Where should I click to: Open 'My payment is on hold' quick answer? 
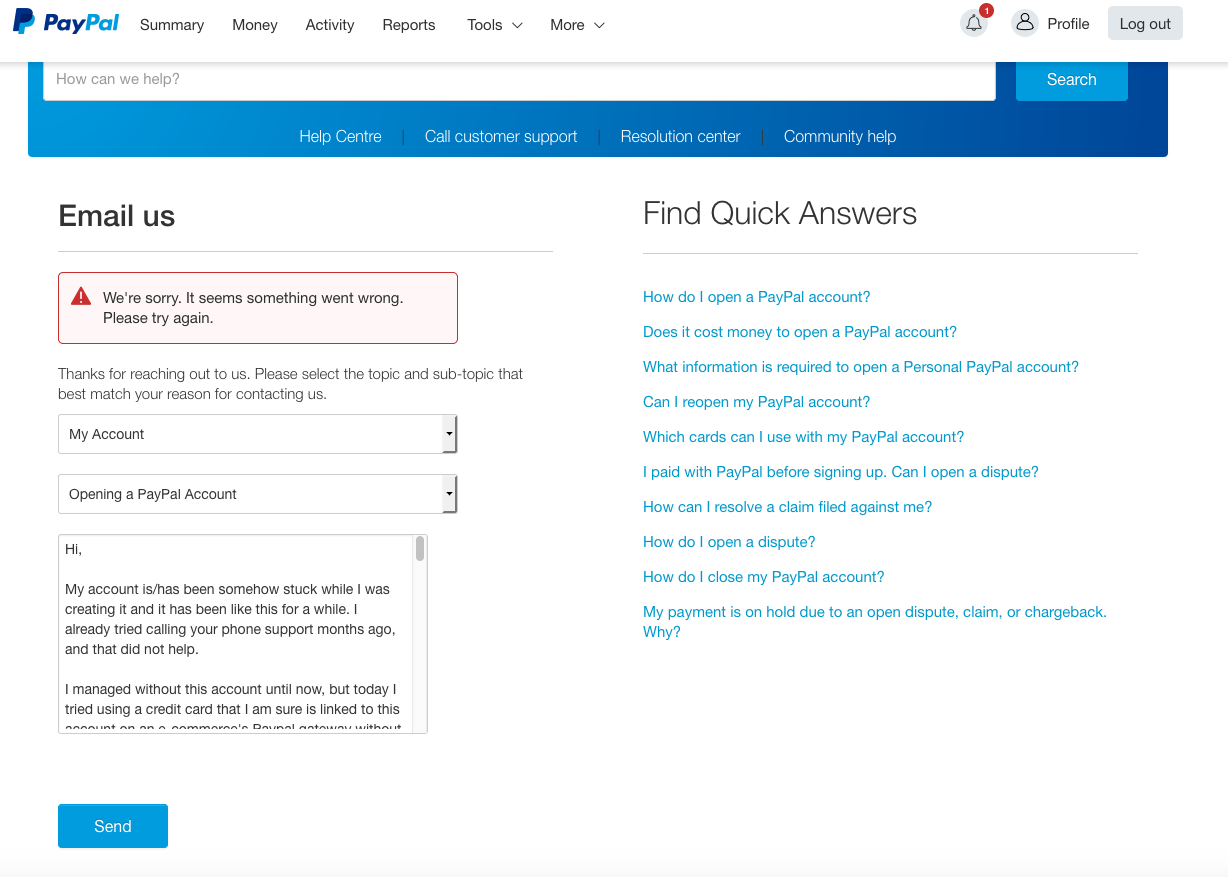point(875,622)
